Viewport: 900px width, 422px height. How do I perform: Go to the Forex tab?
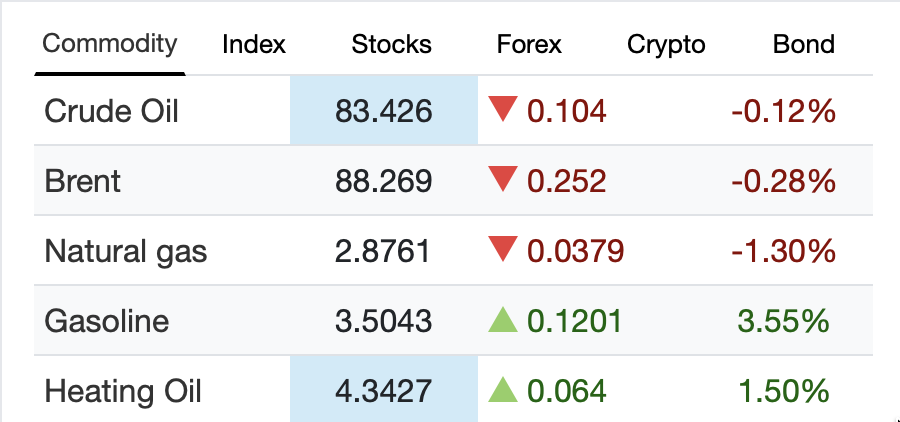tap(529, 44)
